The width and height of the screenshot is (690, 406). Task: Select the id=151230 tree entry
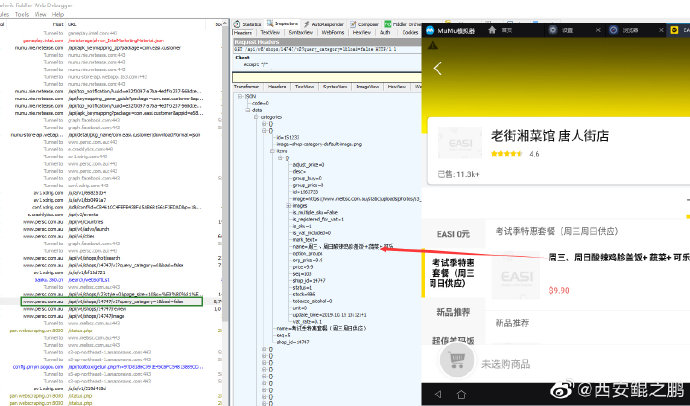pyautogui.click(x=288, y=137)
